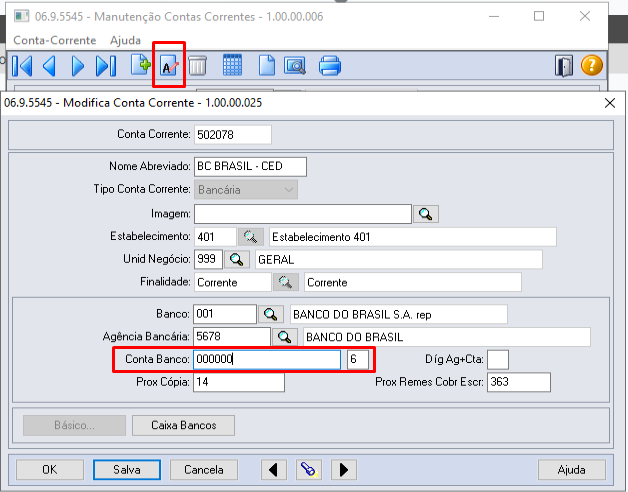Go to first record in toolbar
Screen dimensions: 628x492
[x=22, y=66]
